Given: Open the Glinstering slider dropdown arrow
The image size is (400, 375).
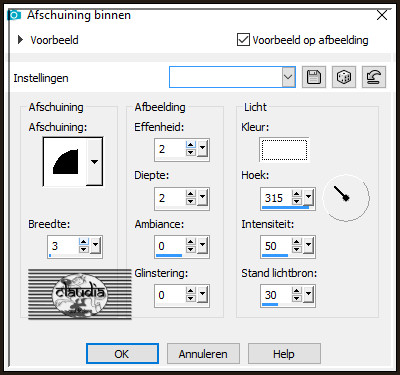Looking at the screenshot, I should [202, 294].
